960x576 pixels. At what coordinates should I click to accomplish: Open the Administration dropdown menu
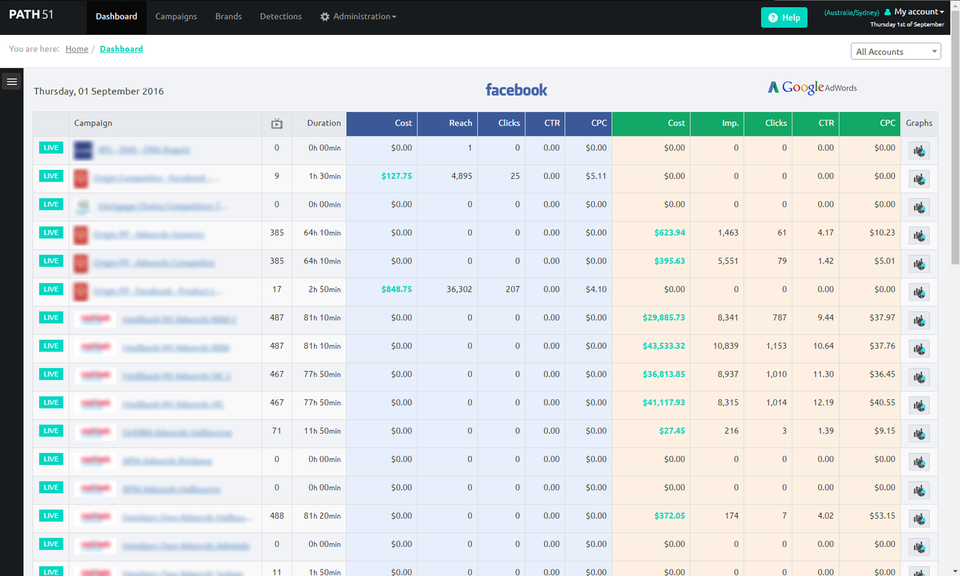pyautogui.click(x=358, y=16)
